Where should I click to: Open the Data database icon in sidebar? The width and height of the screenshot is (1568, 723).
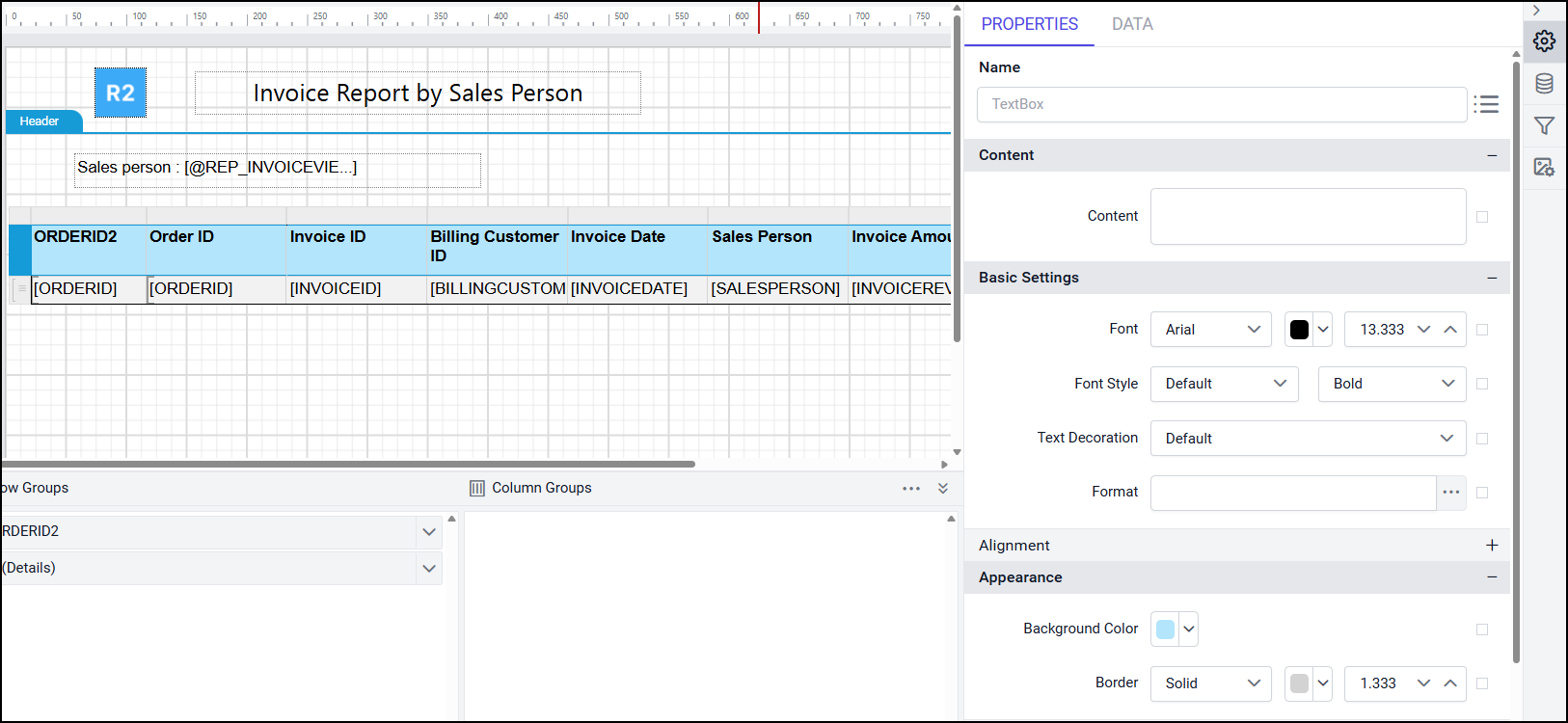(x=1544, y=84)
